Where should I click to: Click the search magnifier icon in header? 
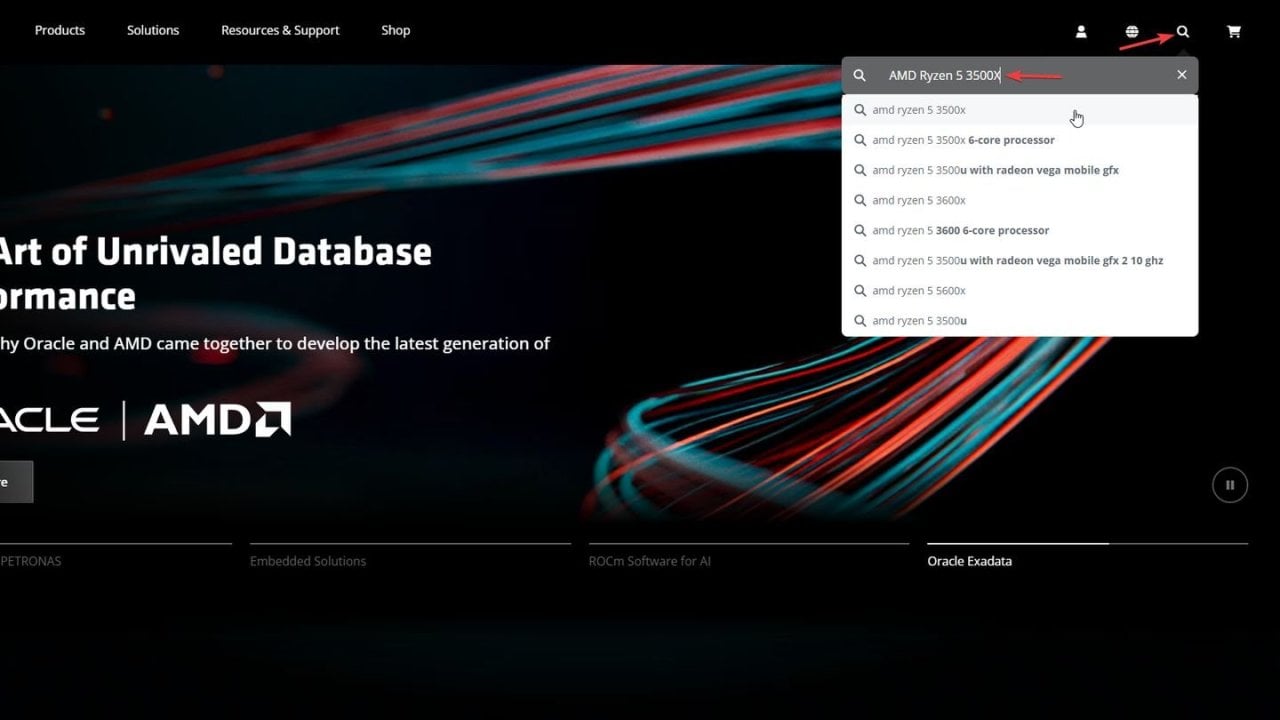tap(1183, 31)
